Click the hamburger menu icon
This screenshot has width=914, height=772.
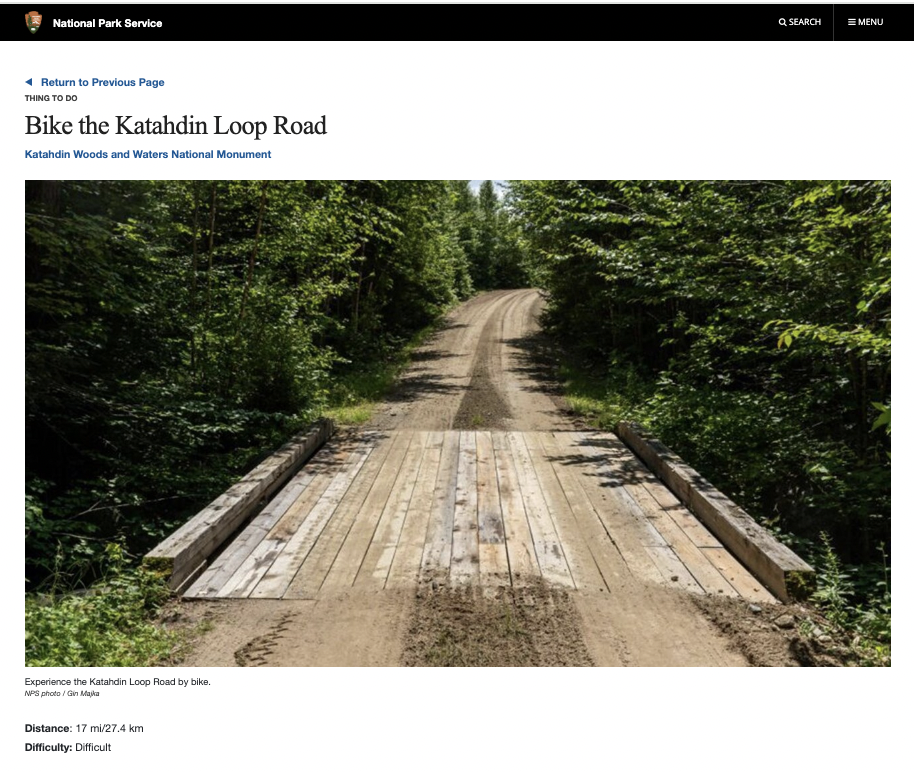[852, 22]
